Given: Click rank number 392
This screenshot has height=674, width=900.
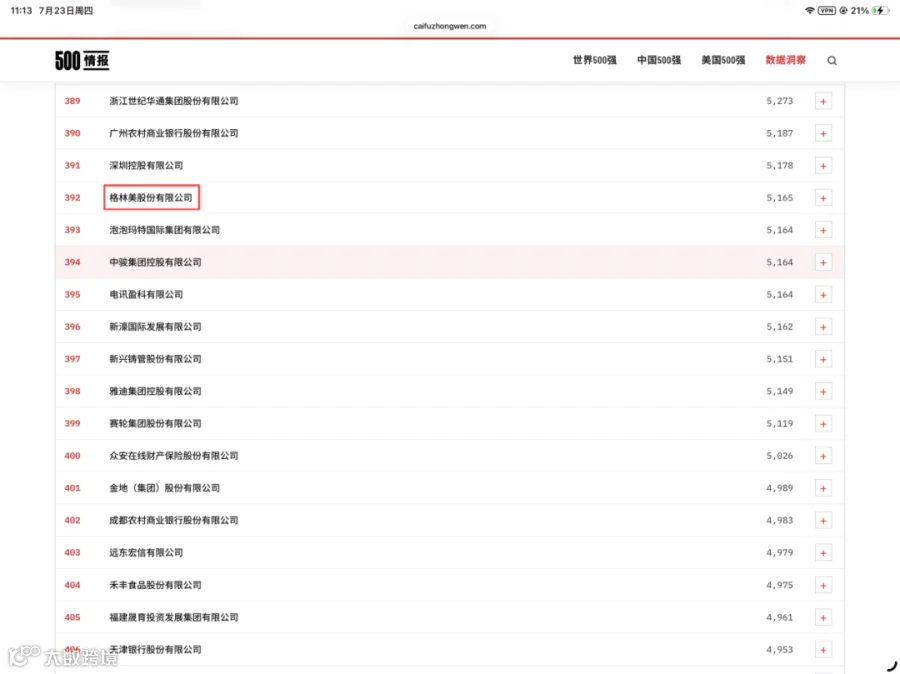Looking at the screenshot, I should tap(72, 197).
